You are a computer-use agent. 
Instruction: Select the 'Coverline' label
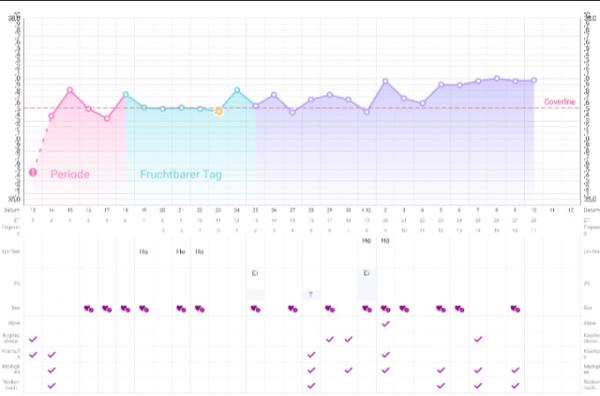pyautogui.click(x=559, y=102)
